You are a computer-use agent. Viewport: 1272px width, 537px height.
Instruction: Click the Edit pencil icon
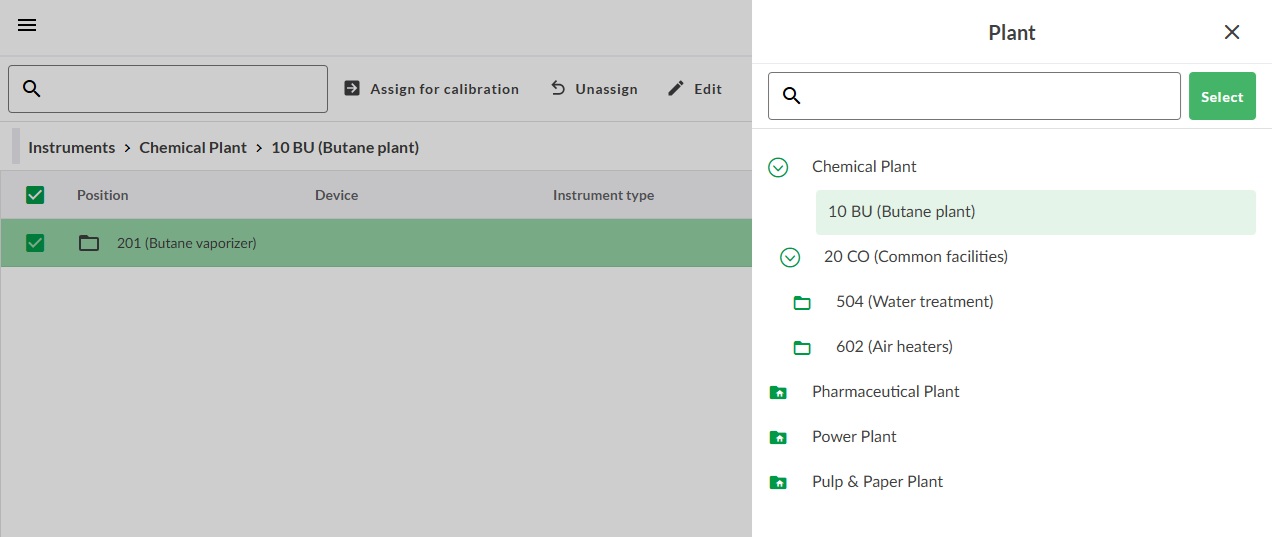(x=676, y=88)
